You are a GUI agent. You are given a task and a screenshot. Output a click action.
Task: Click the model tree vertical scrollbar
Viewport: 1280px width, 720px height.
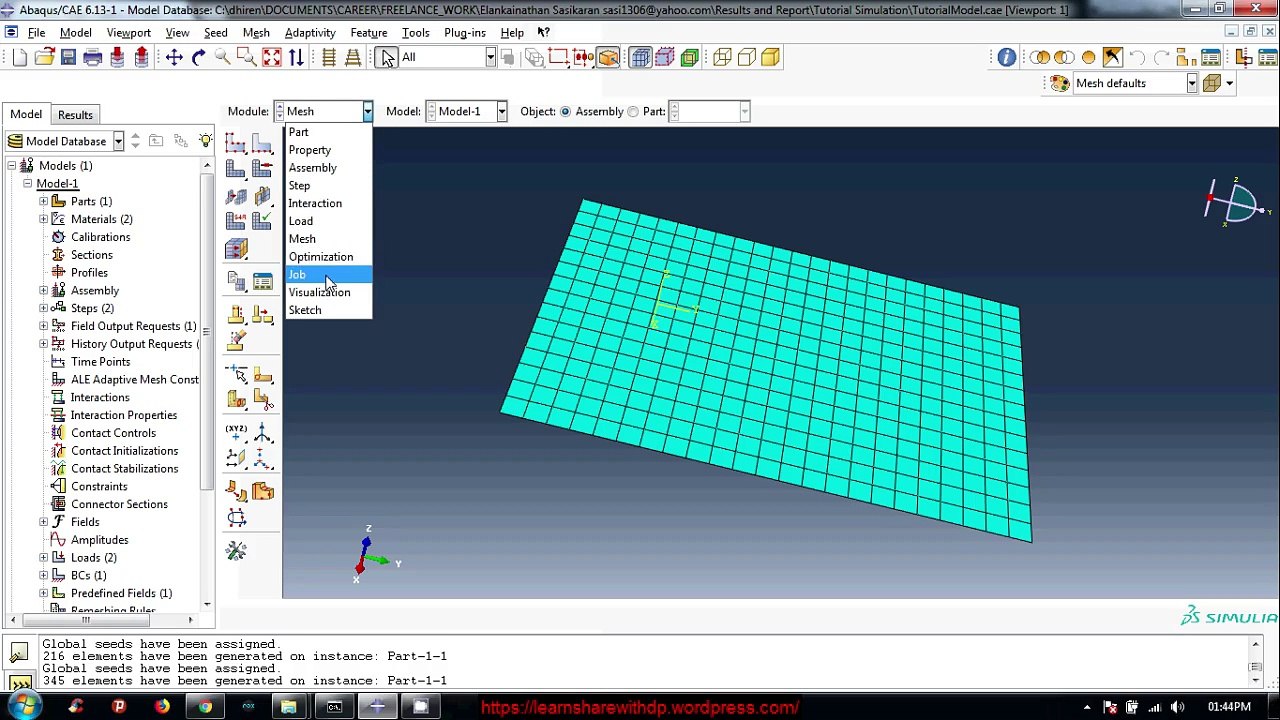tap(207, 330)
